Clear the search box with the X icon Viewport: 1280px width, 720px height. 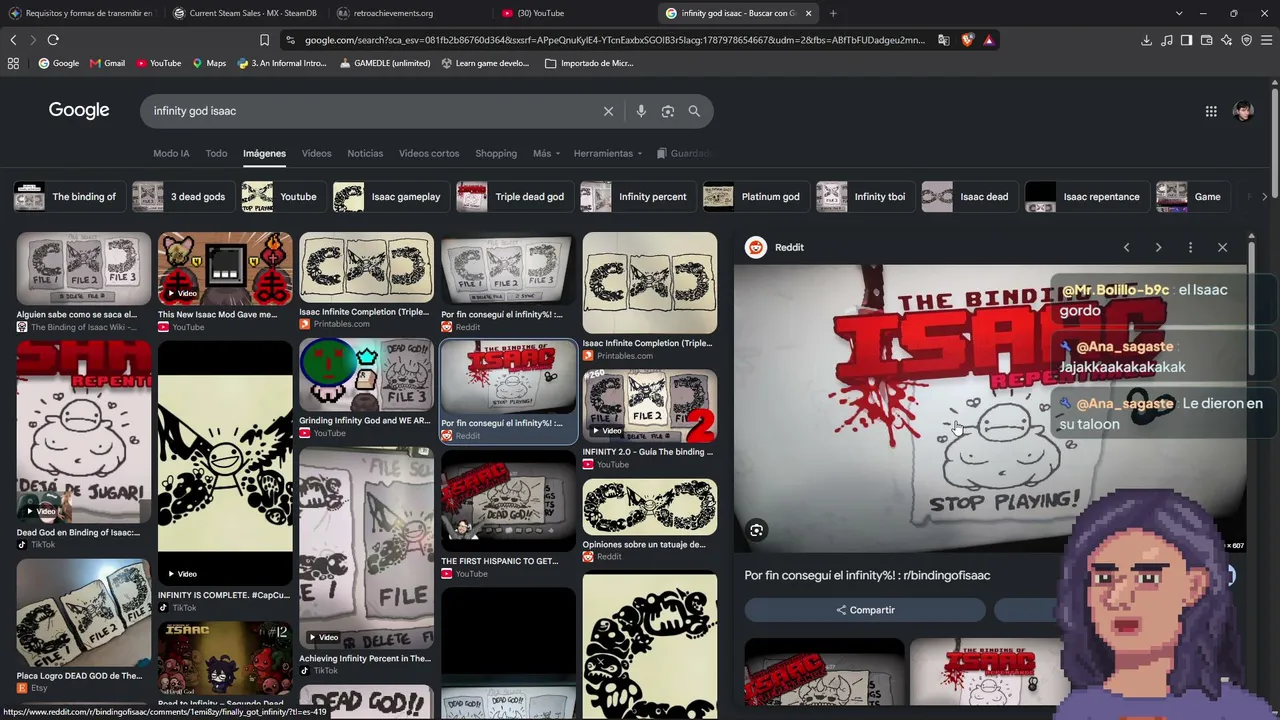click(x=608, y=111)
